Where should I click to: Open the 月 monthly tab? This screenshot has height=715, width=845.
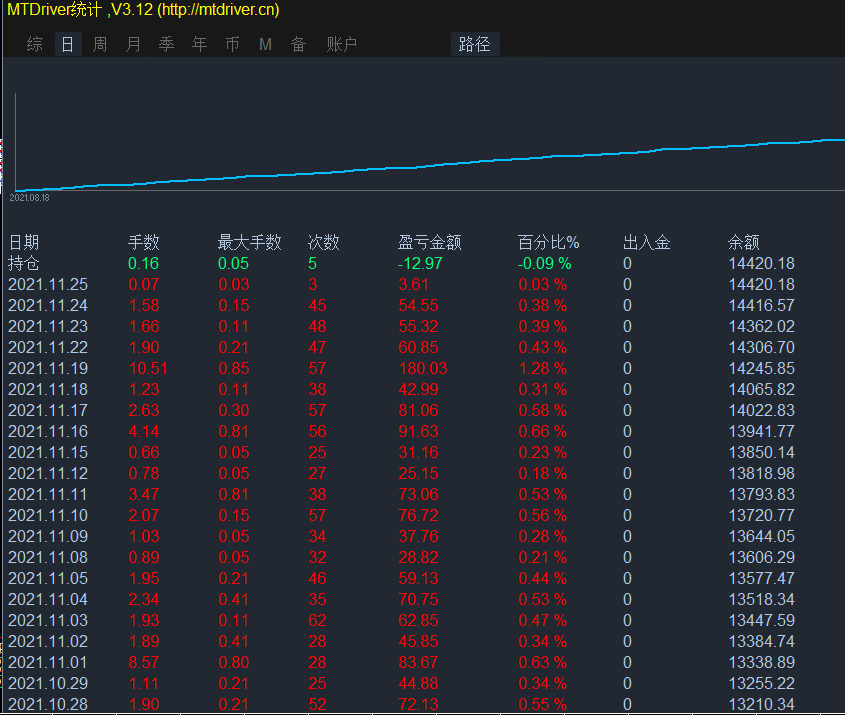click(x=133, y=44)
